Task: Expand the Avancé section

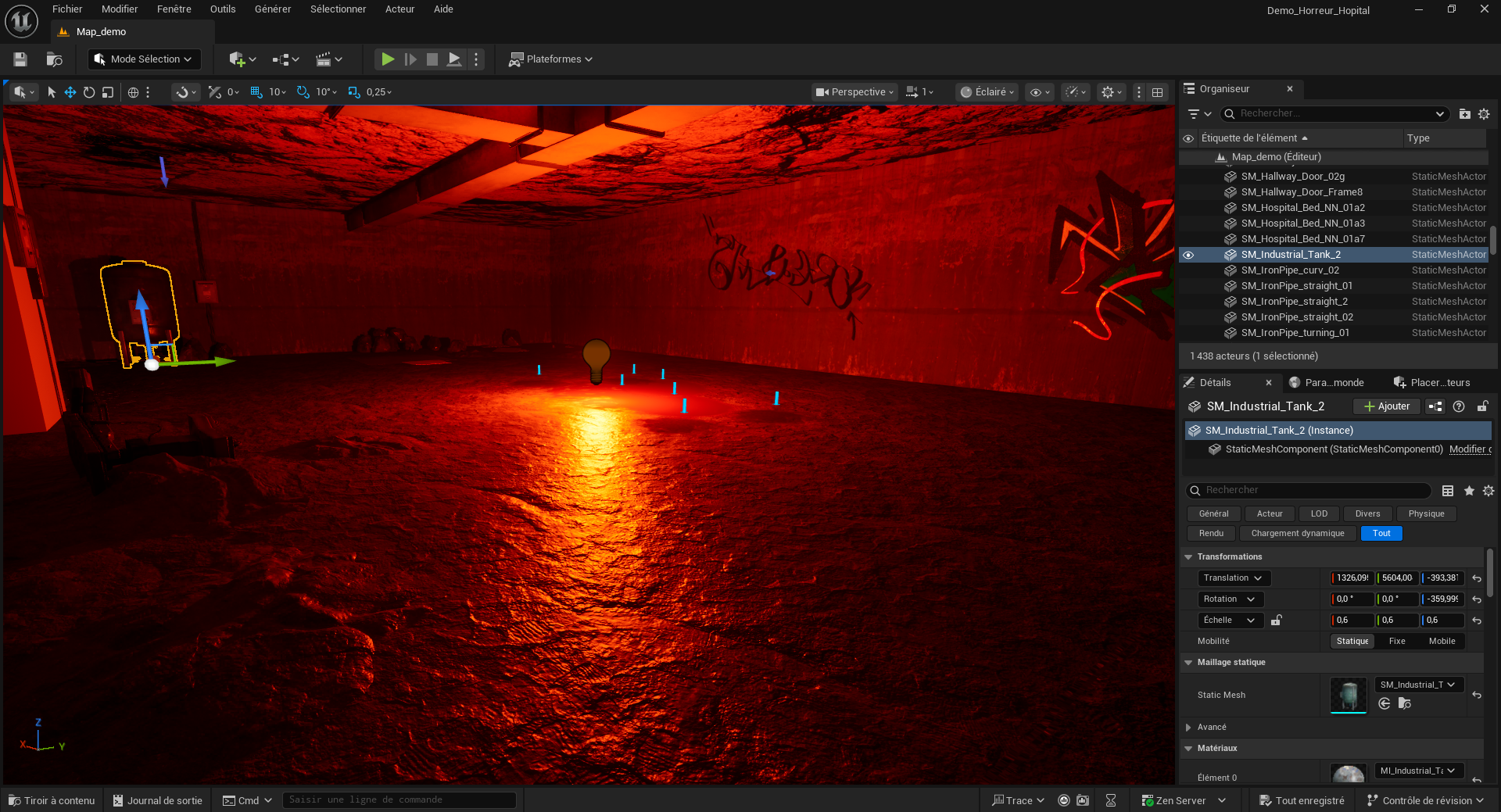Action: pyautogui.click(x=1189, y=728)
